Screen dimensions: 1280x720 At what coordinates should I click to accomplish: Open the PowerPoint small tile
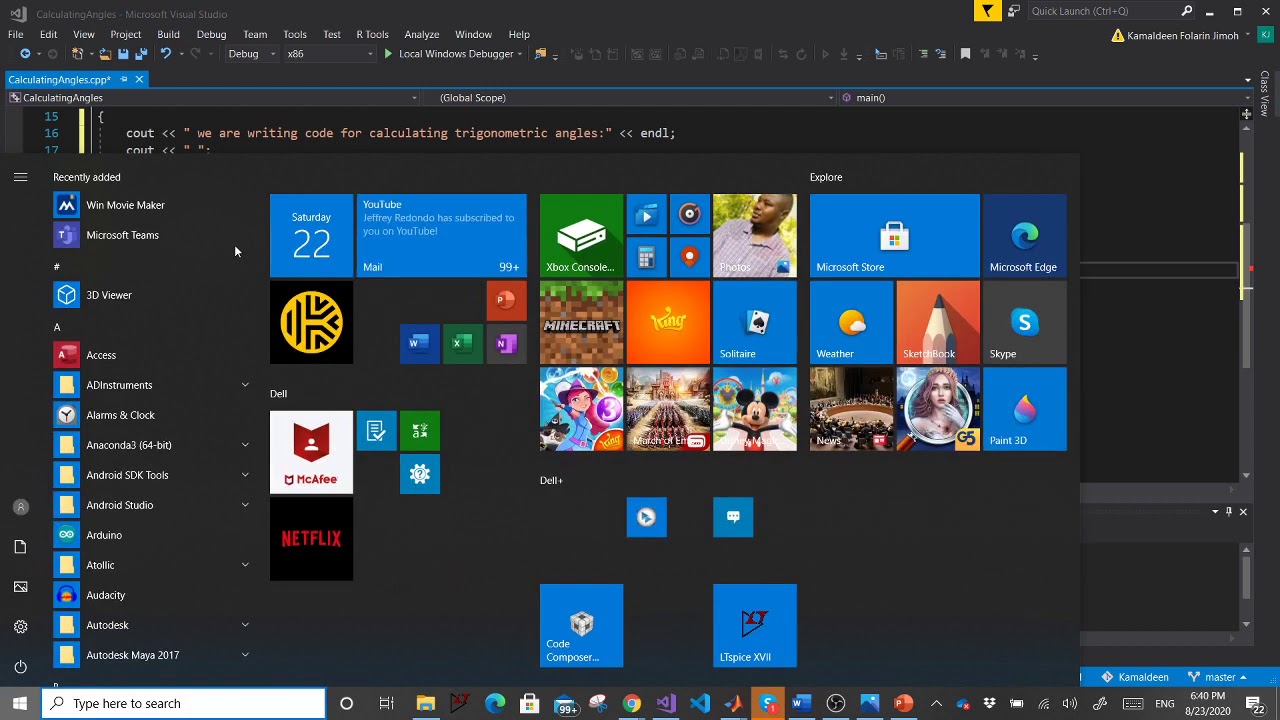click(506, 301)
